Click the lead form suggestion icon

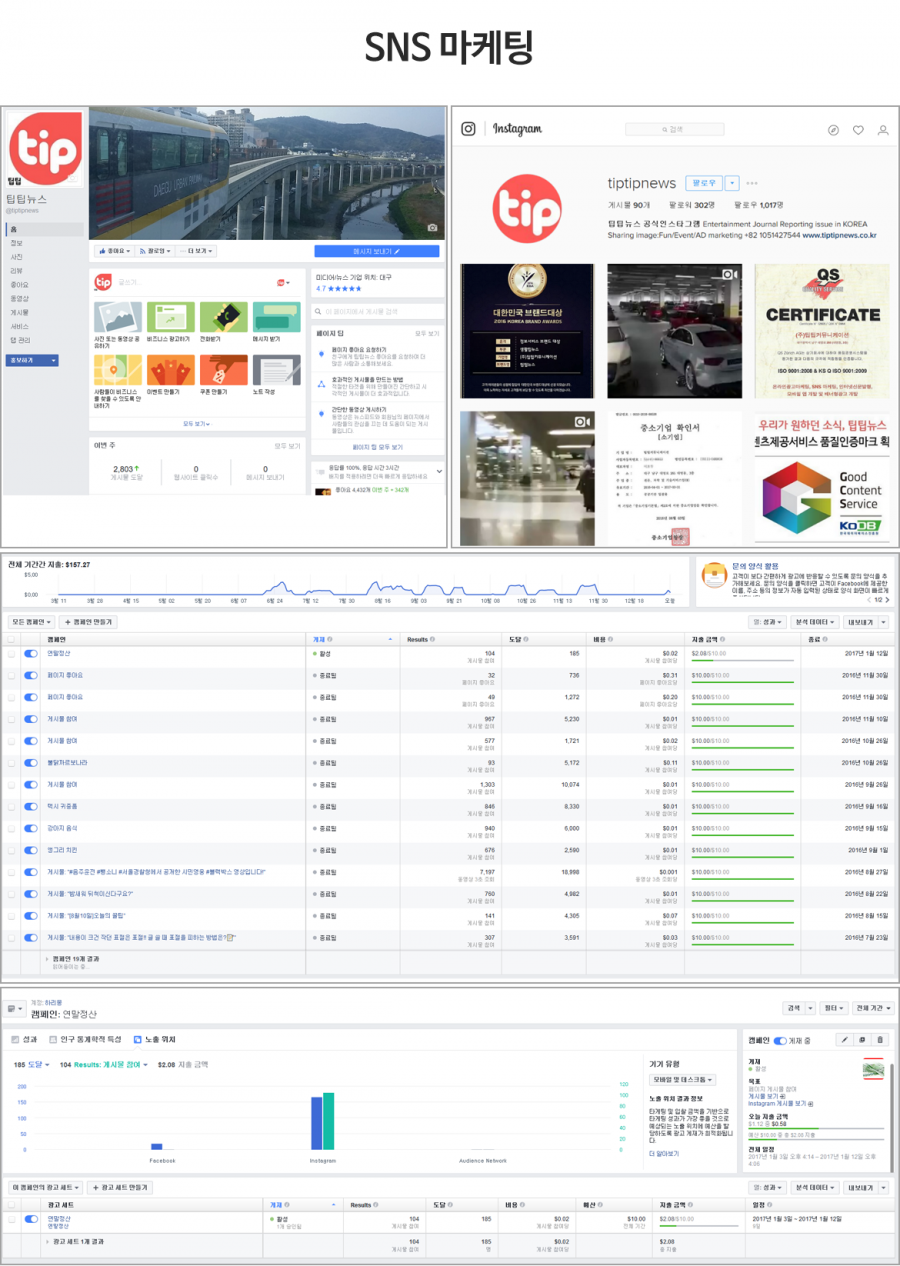(713, 574)
